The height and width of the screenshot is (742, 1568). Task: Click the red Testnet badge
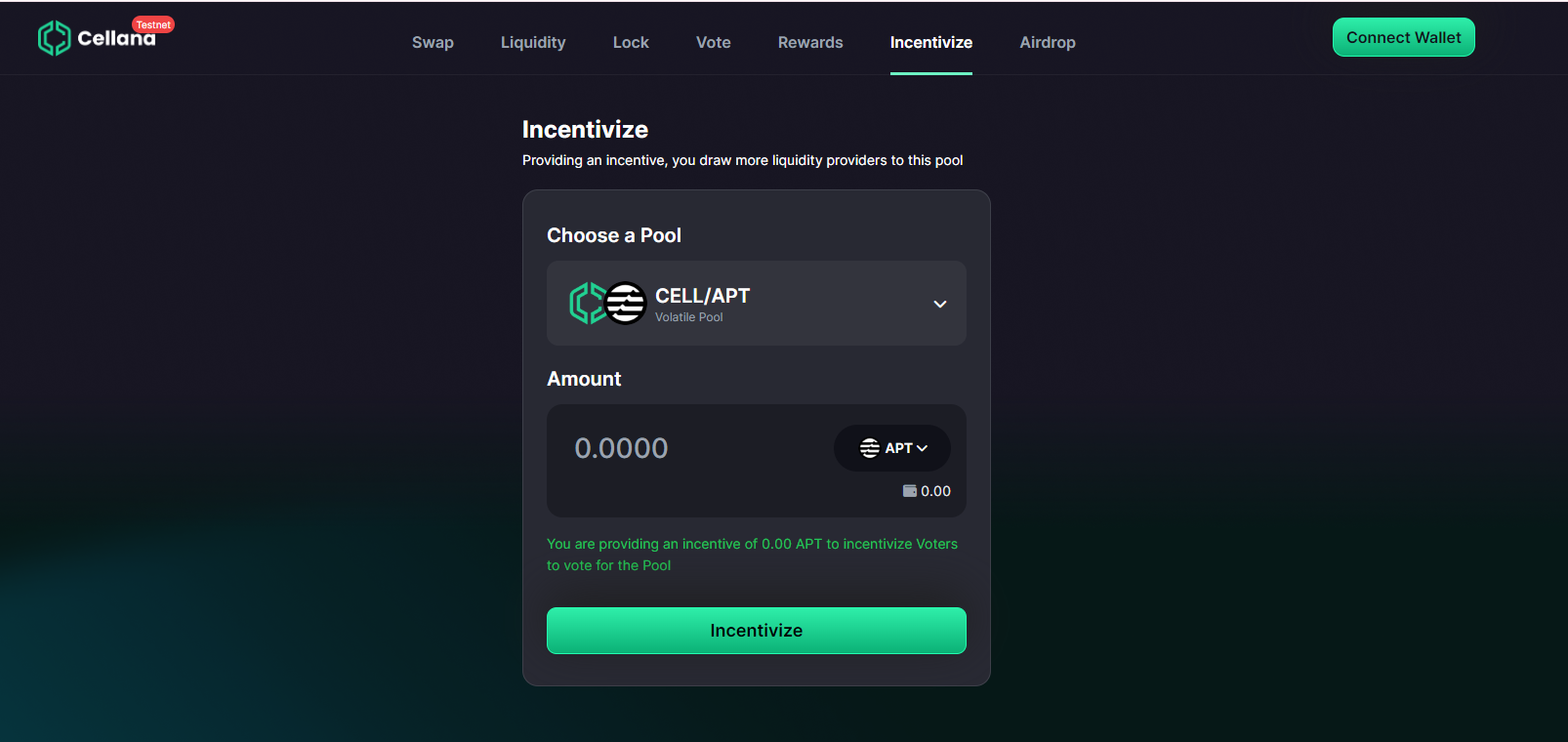(x=153, y=24)
